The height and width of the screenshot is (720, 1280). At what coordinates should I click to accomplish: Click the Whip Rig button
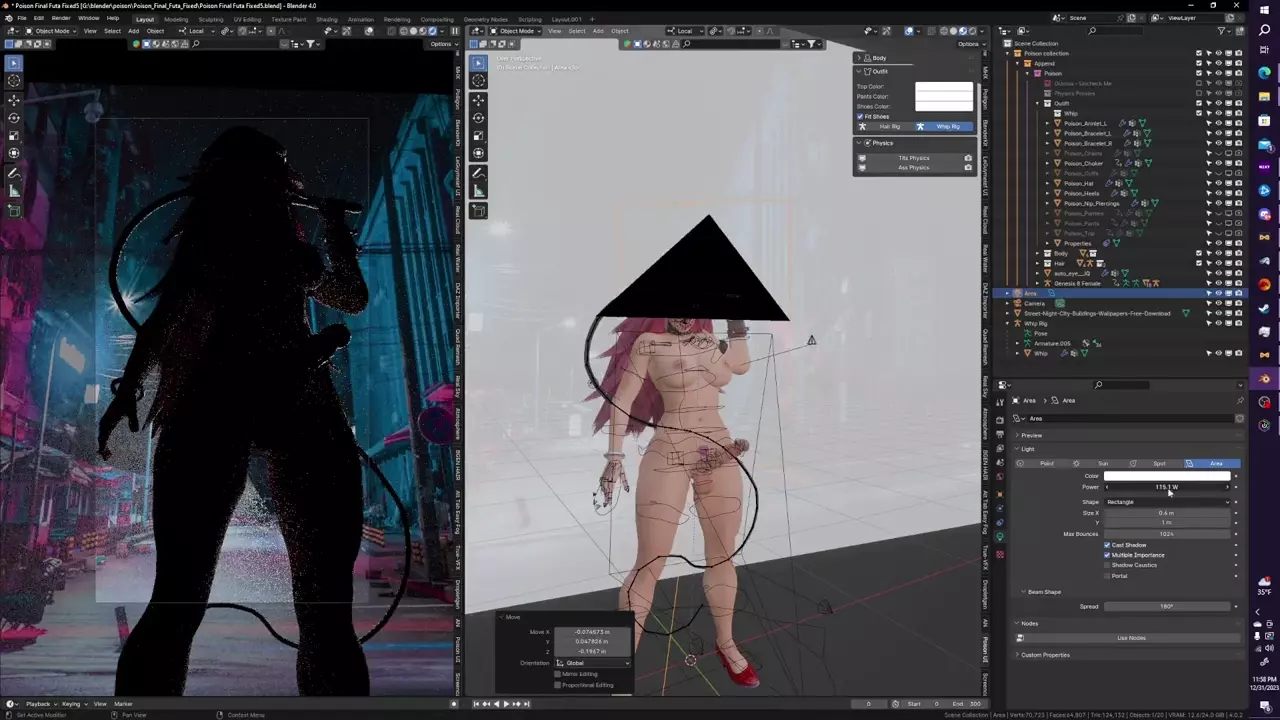point(943,127)
